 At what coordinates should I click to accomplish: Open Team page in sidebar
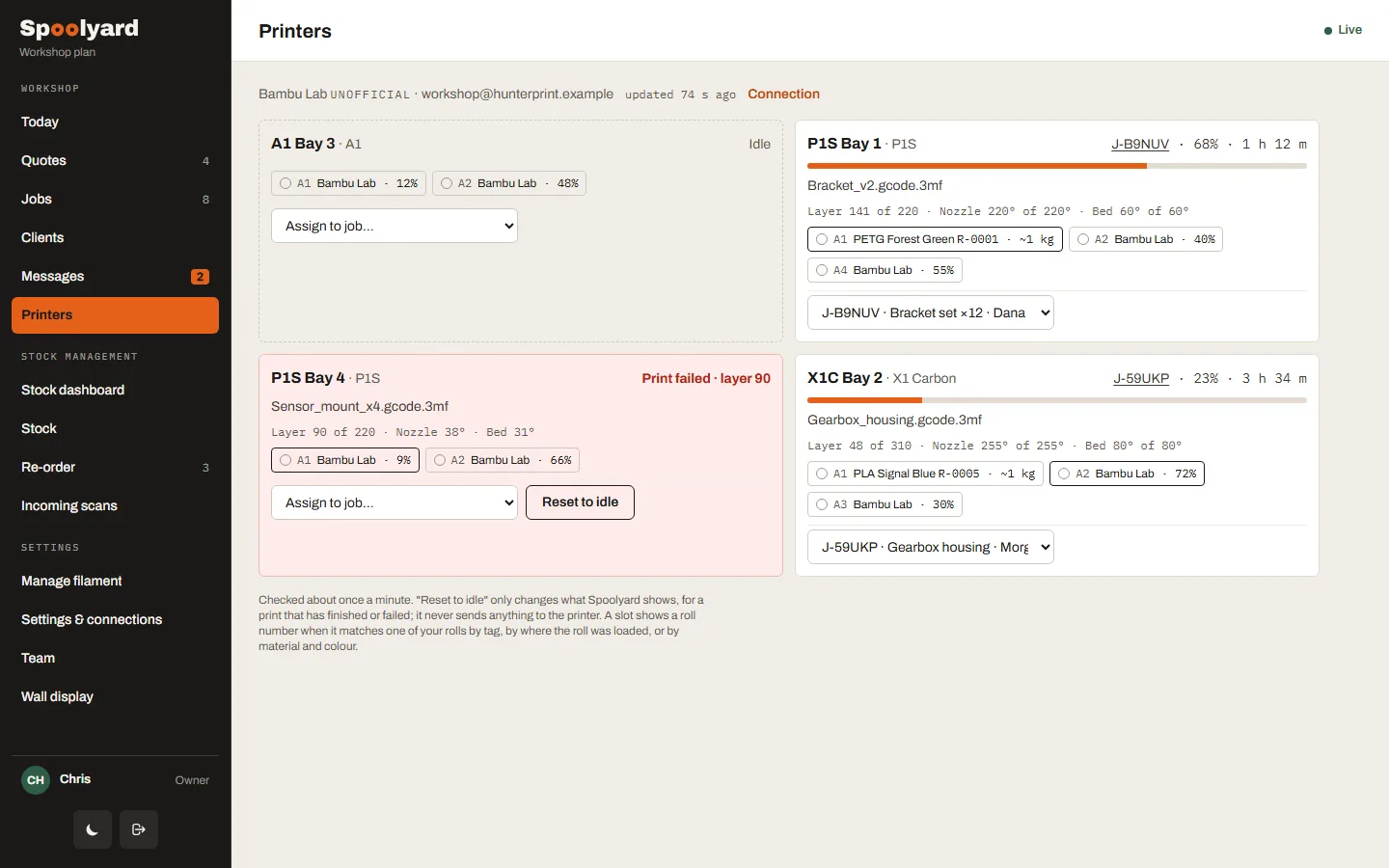coord(115,659)
